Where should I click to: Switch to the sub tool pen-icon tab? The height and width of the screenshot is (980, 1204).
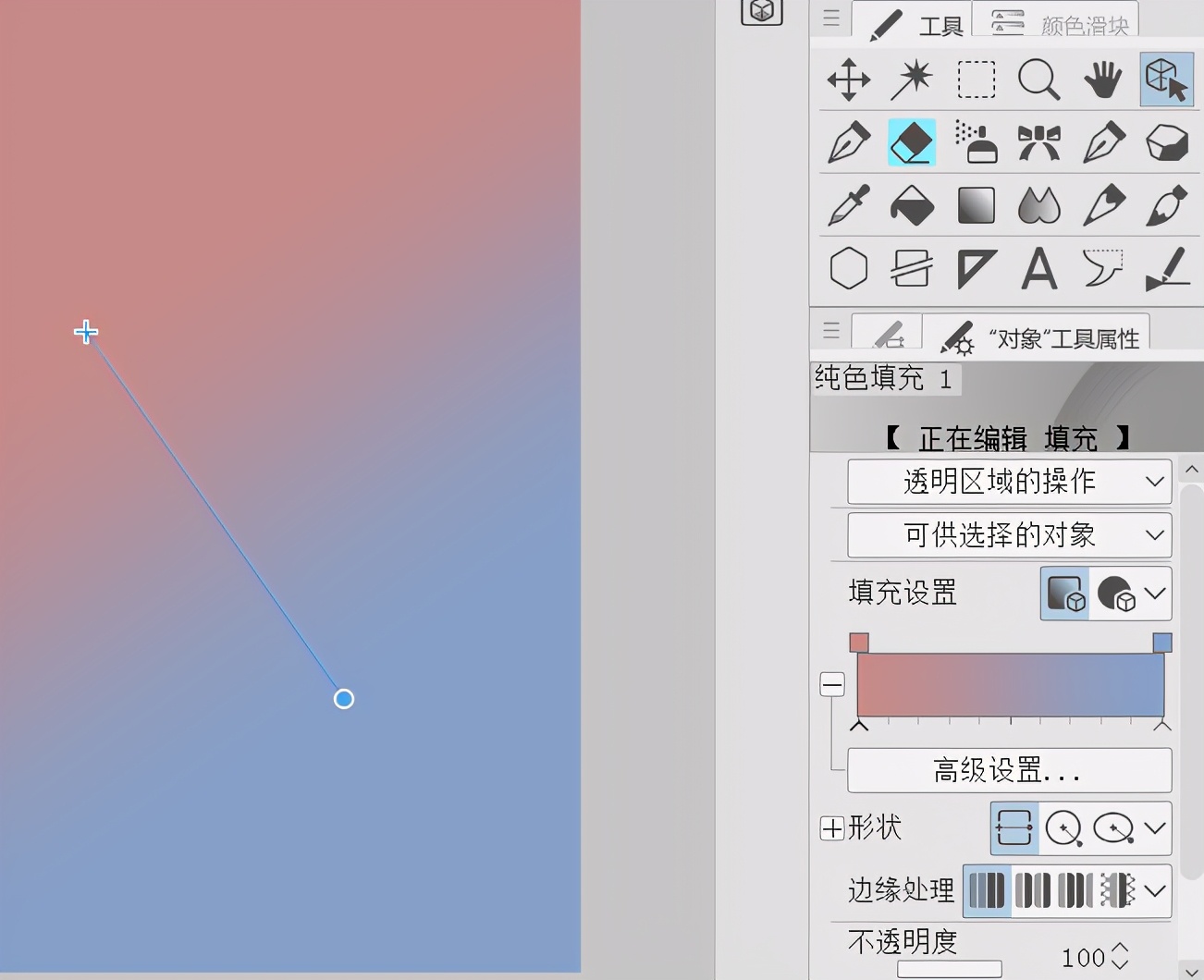[888, 333]
